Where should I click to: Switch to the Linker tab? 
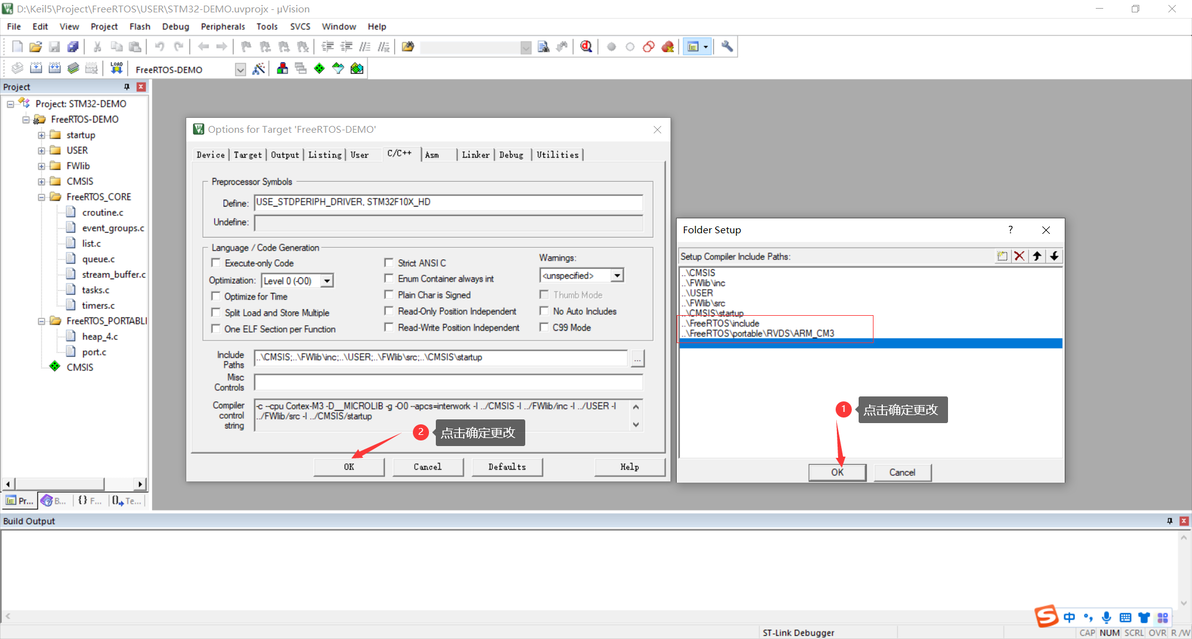point(476,154)
